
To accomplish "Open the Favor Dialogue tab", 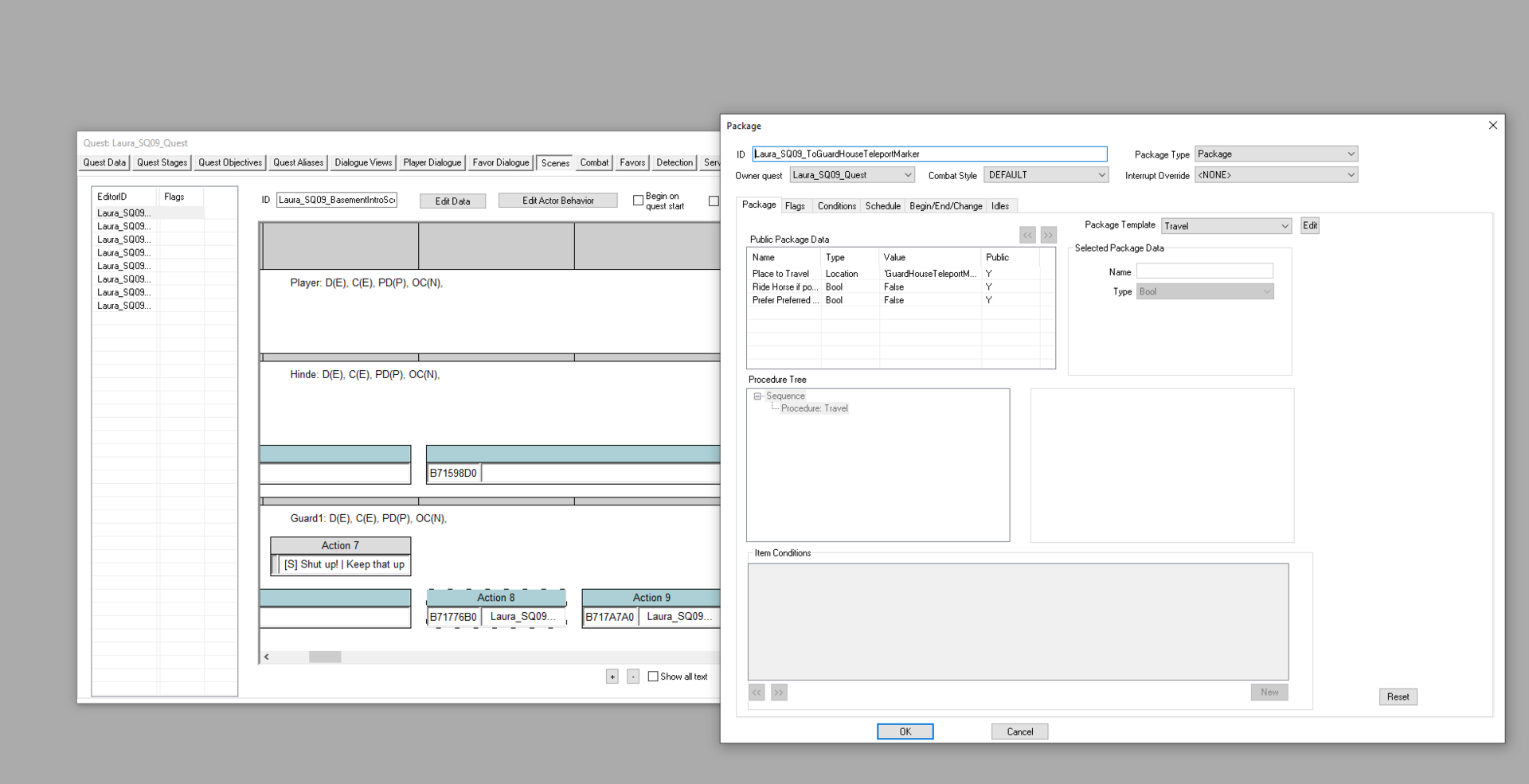I will [500, 162].
